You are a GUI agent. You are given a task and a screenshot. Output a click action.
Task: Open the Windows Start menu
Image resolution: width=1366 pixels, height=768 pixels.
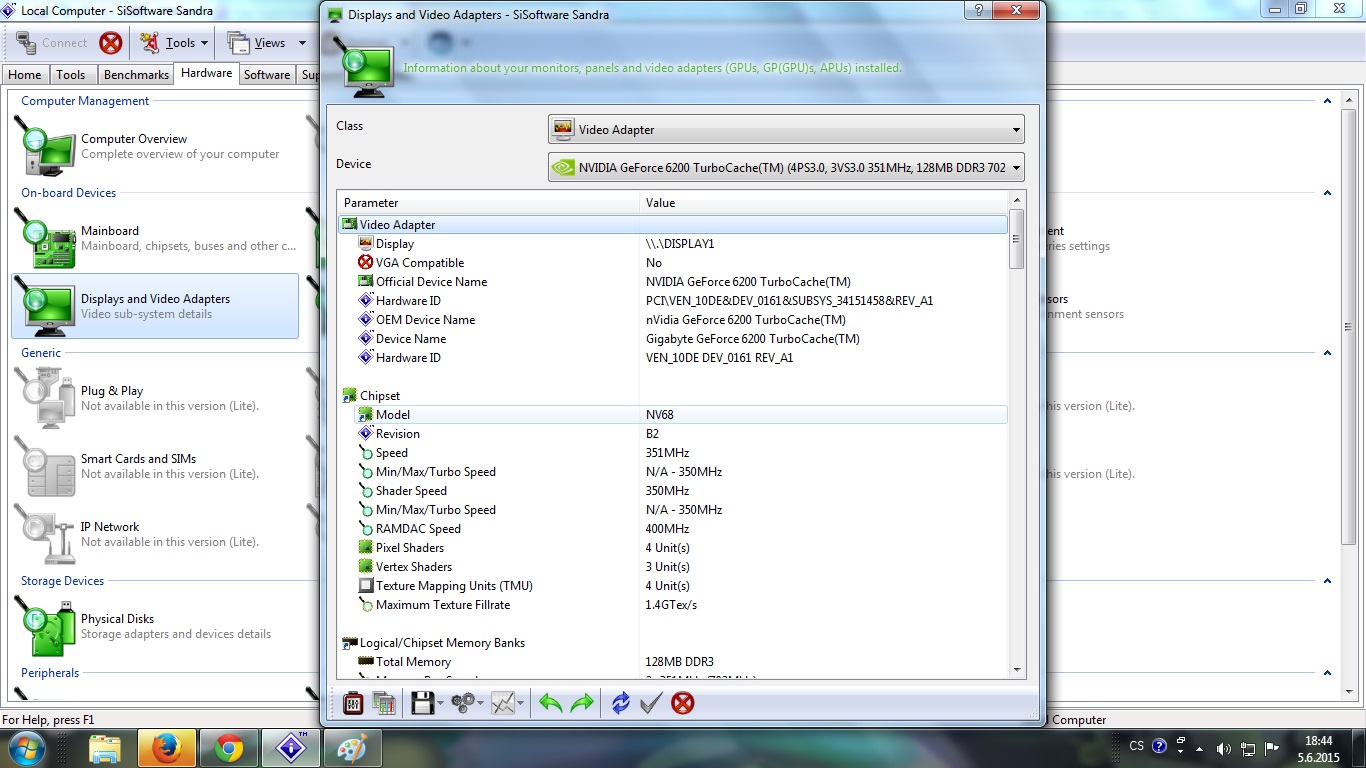[26, 747]
